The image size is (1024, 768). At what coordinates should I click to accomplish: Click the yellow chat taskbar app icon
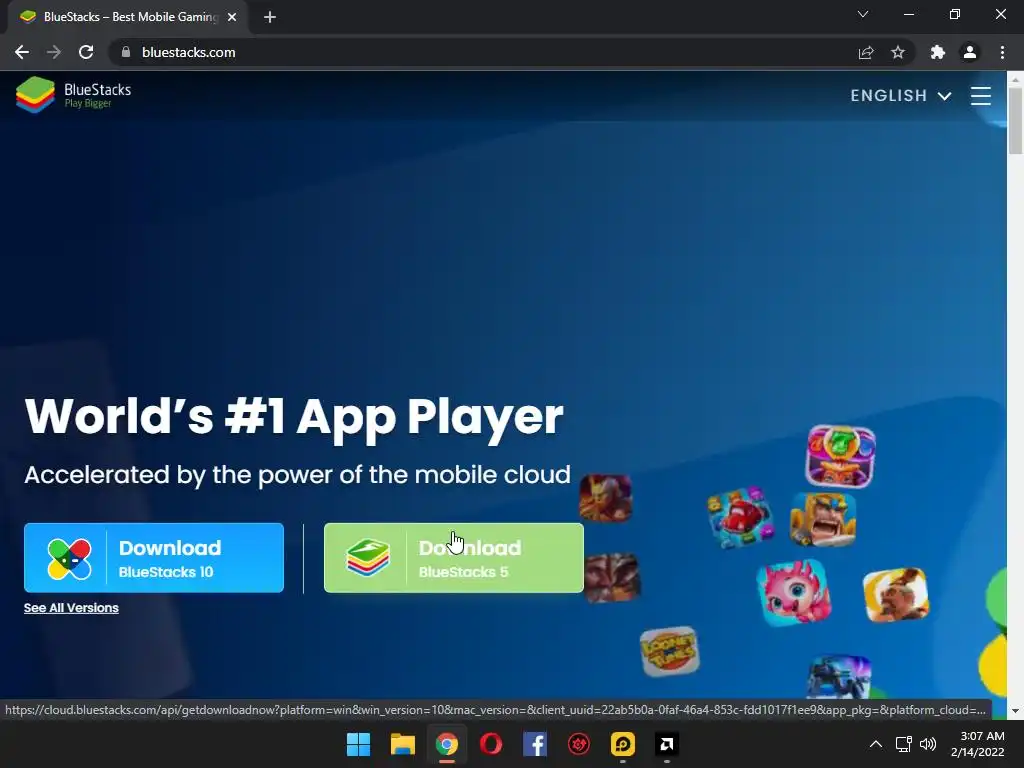623,744
